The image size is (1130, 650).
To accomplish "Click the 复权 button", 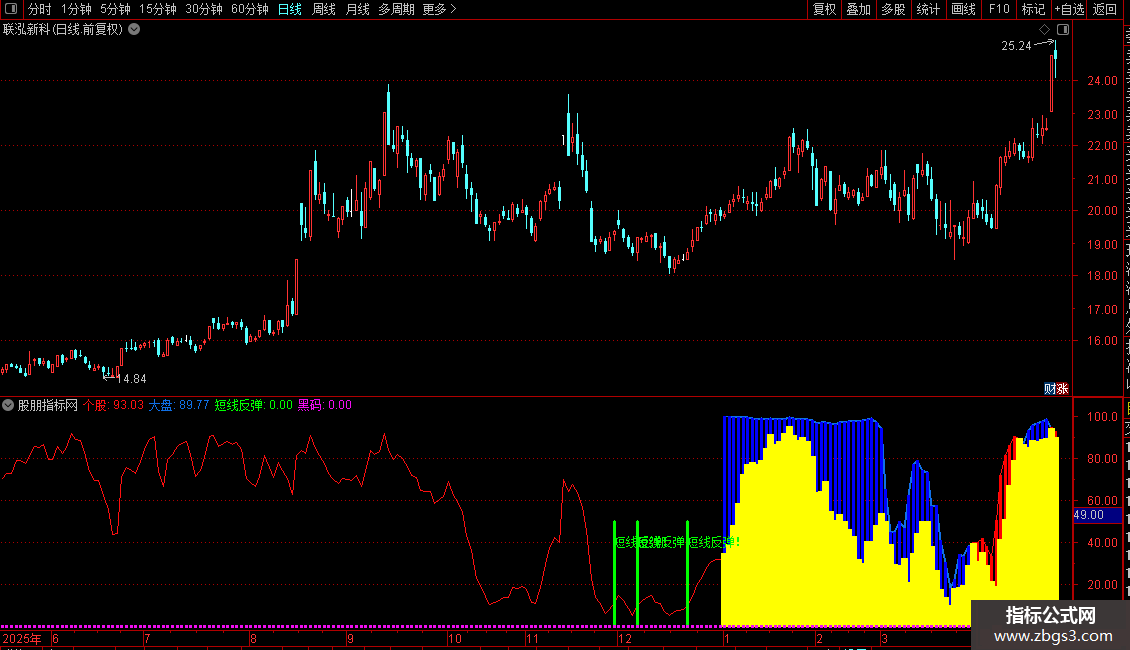I will coord(824,9).
